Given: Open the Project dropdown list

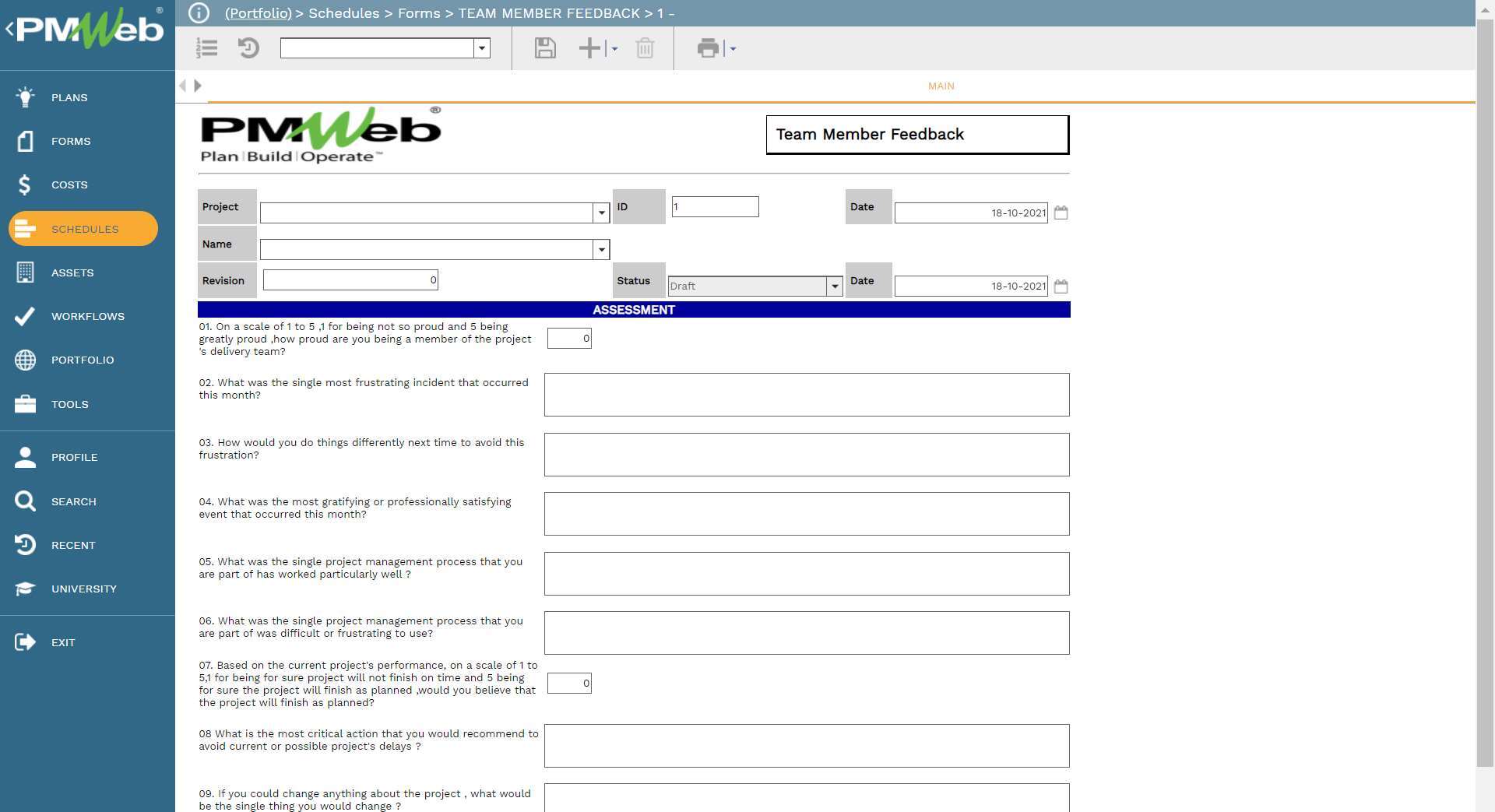Looking at the screenshot, I should point(601,213).
